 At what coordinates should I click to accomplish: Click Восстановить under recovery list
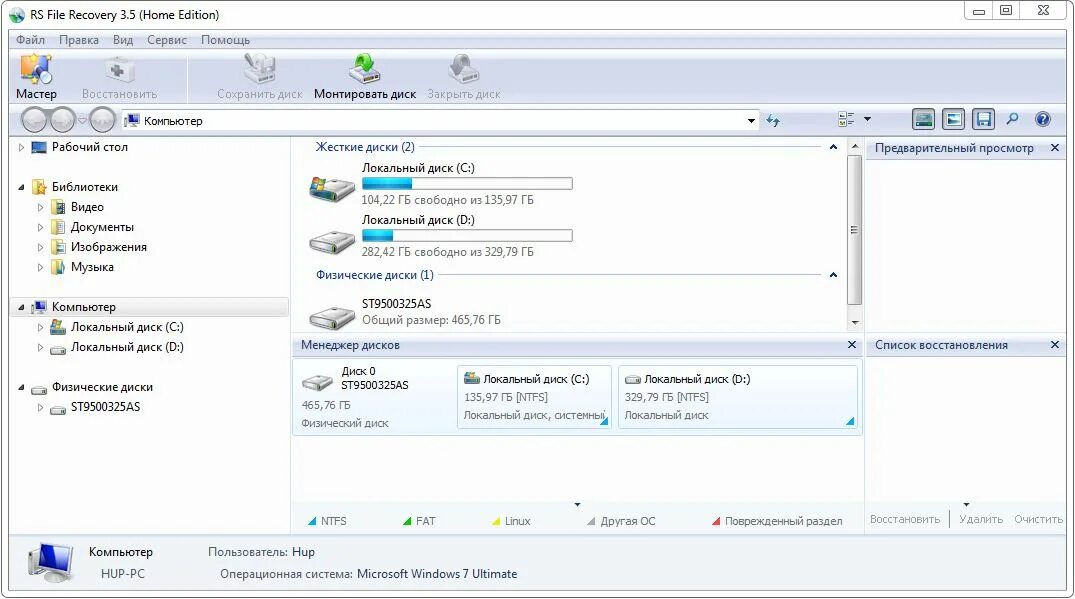tap(905, 519)
